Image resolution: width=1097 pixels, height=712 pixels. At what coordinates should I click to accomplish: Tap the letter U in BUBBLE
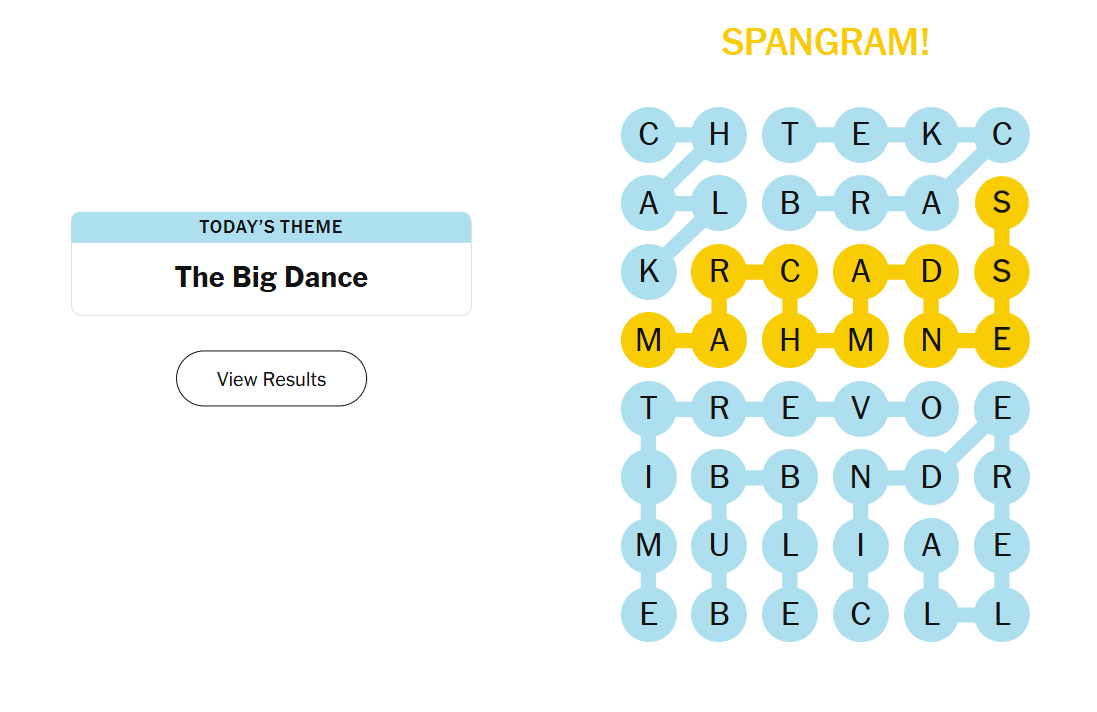[719, 546]
